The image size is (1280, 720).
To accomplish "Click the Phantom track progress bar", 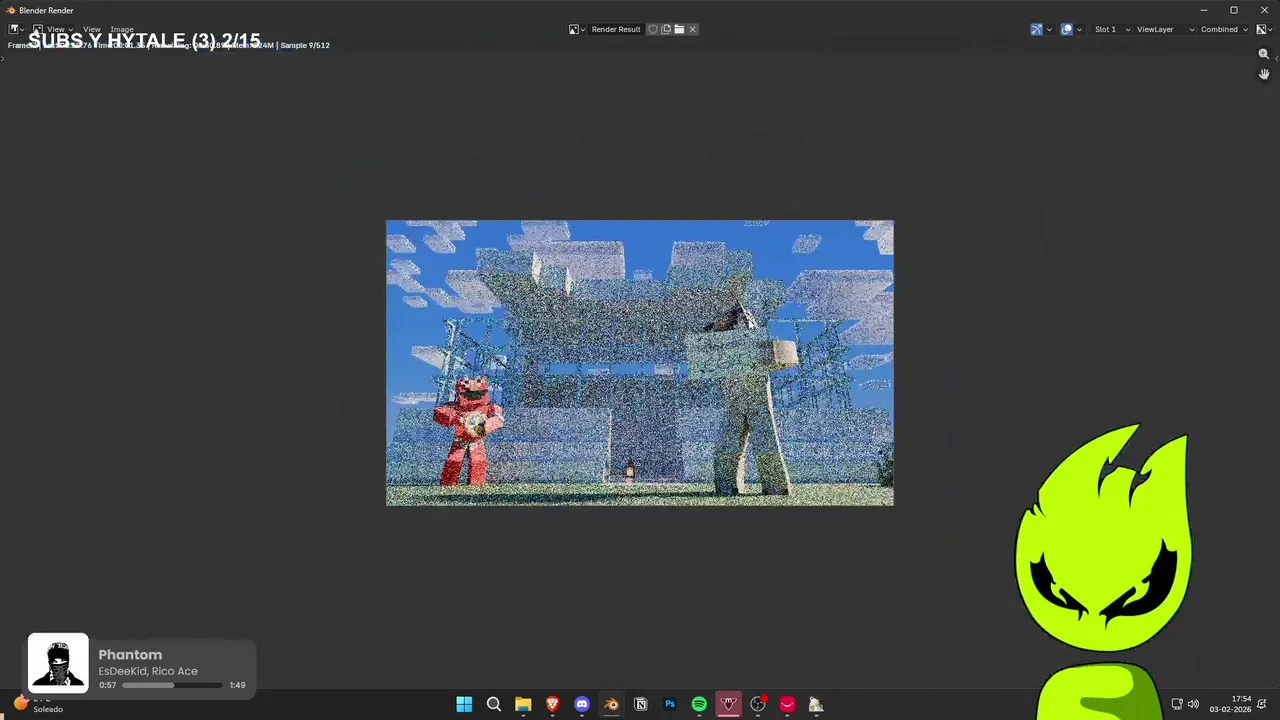I will click(x=173, y=685).
